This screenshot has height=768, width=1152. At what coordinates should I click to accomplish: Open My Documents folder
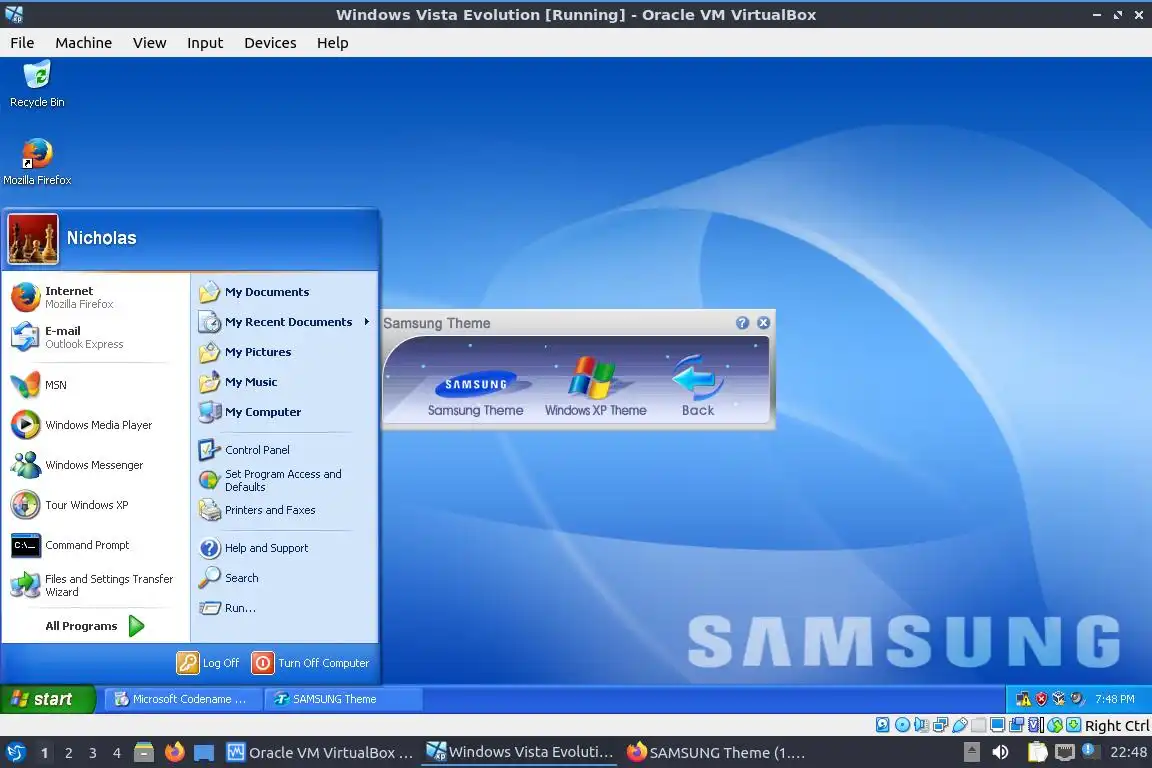click(285, 292)
